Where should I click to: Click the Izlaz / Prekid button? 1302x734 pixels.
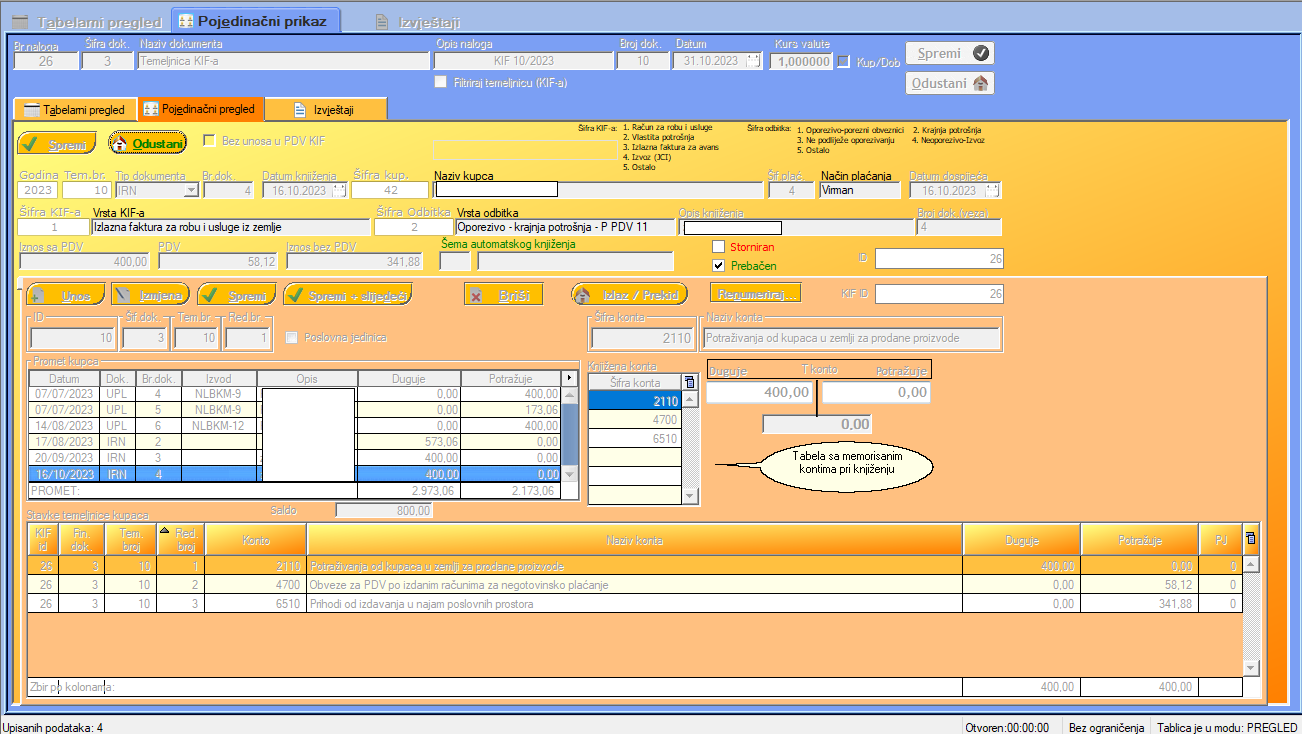point(630,295)
